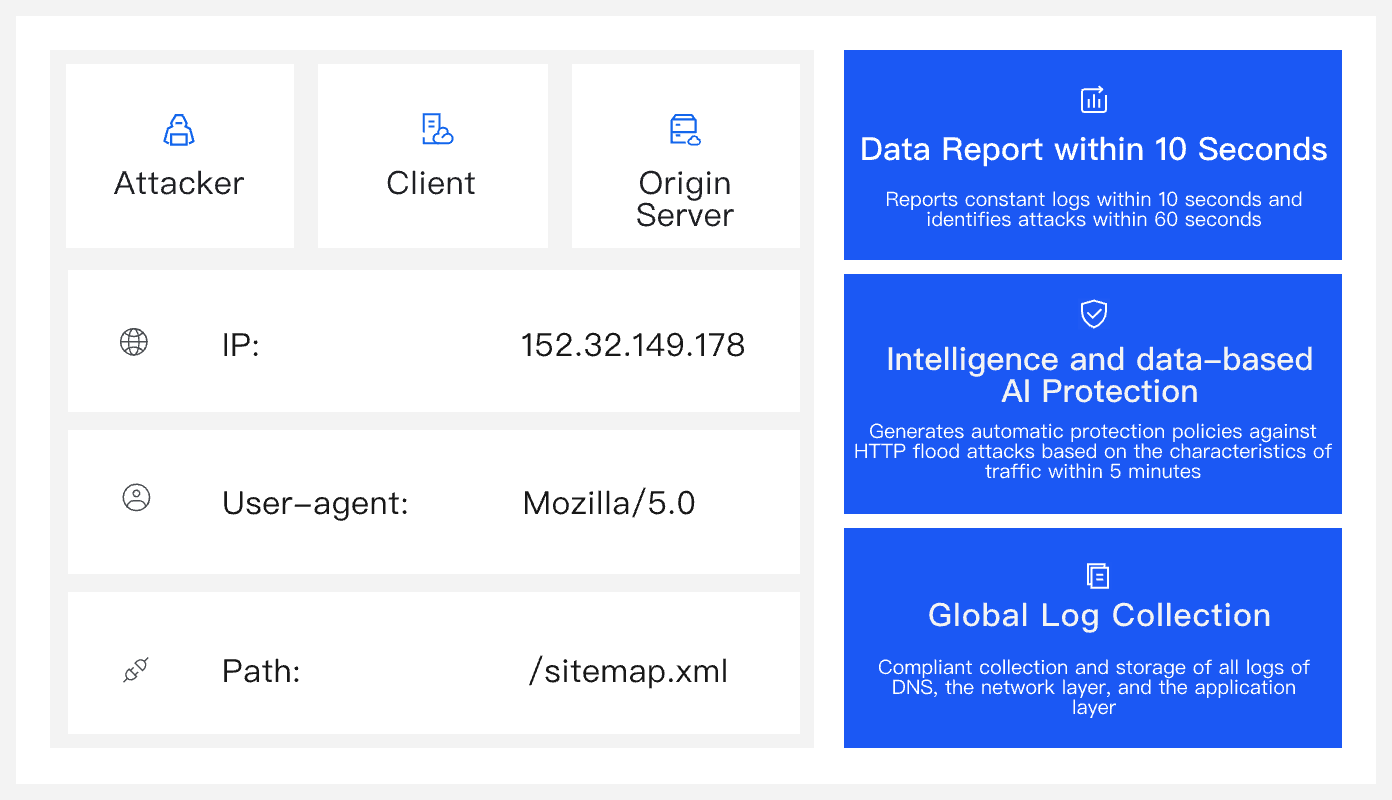Click the Mozilla/5.0 user-agent value
Image resolution: width=1392 pixels, height=800 pixels.
point(609,502)
